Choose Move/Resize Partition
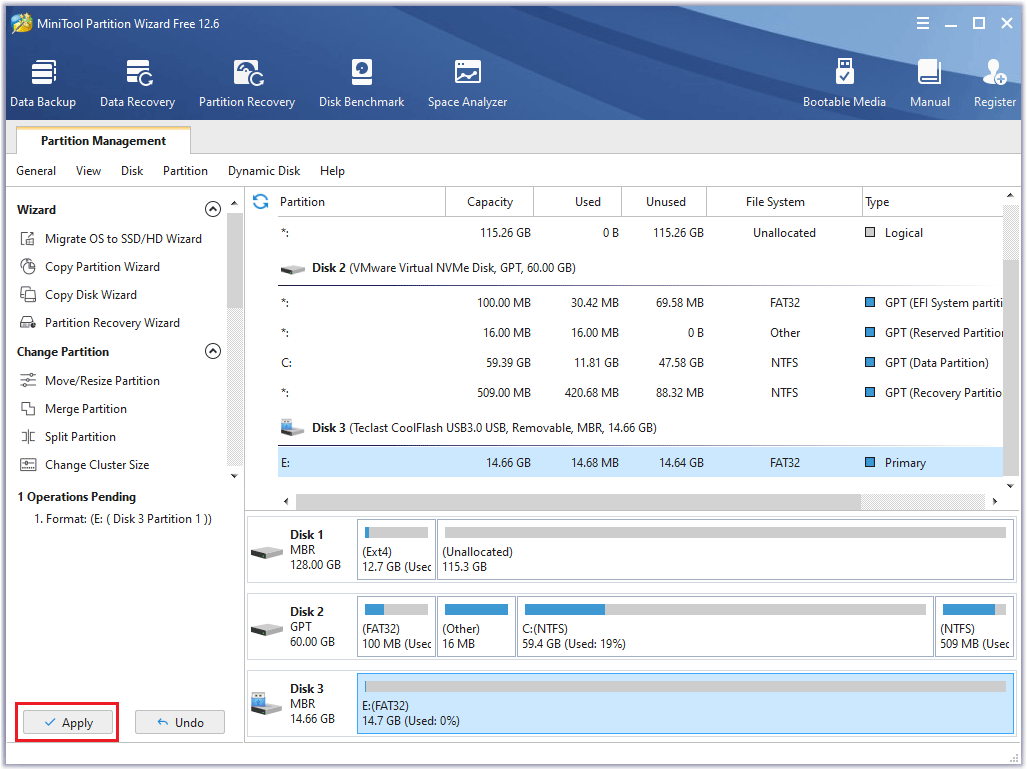The image size is (1027, 769). point(101,381)
